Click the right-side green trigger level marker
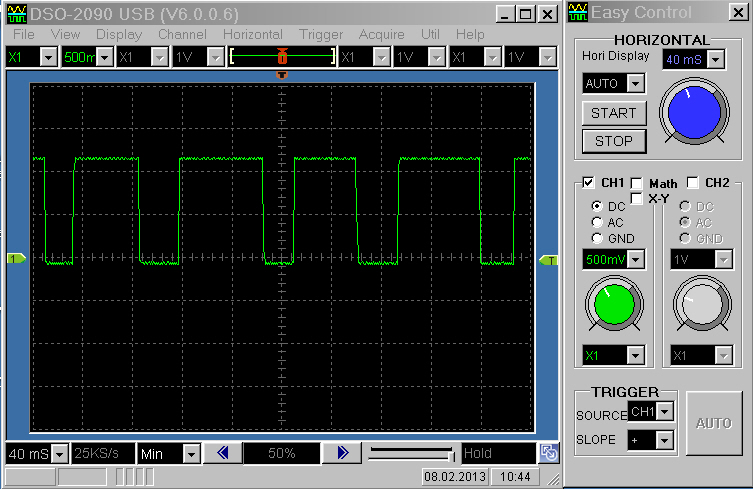The height and width of the screenshot is (489, 753). click(549, 260)
